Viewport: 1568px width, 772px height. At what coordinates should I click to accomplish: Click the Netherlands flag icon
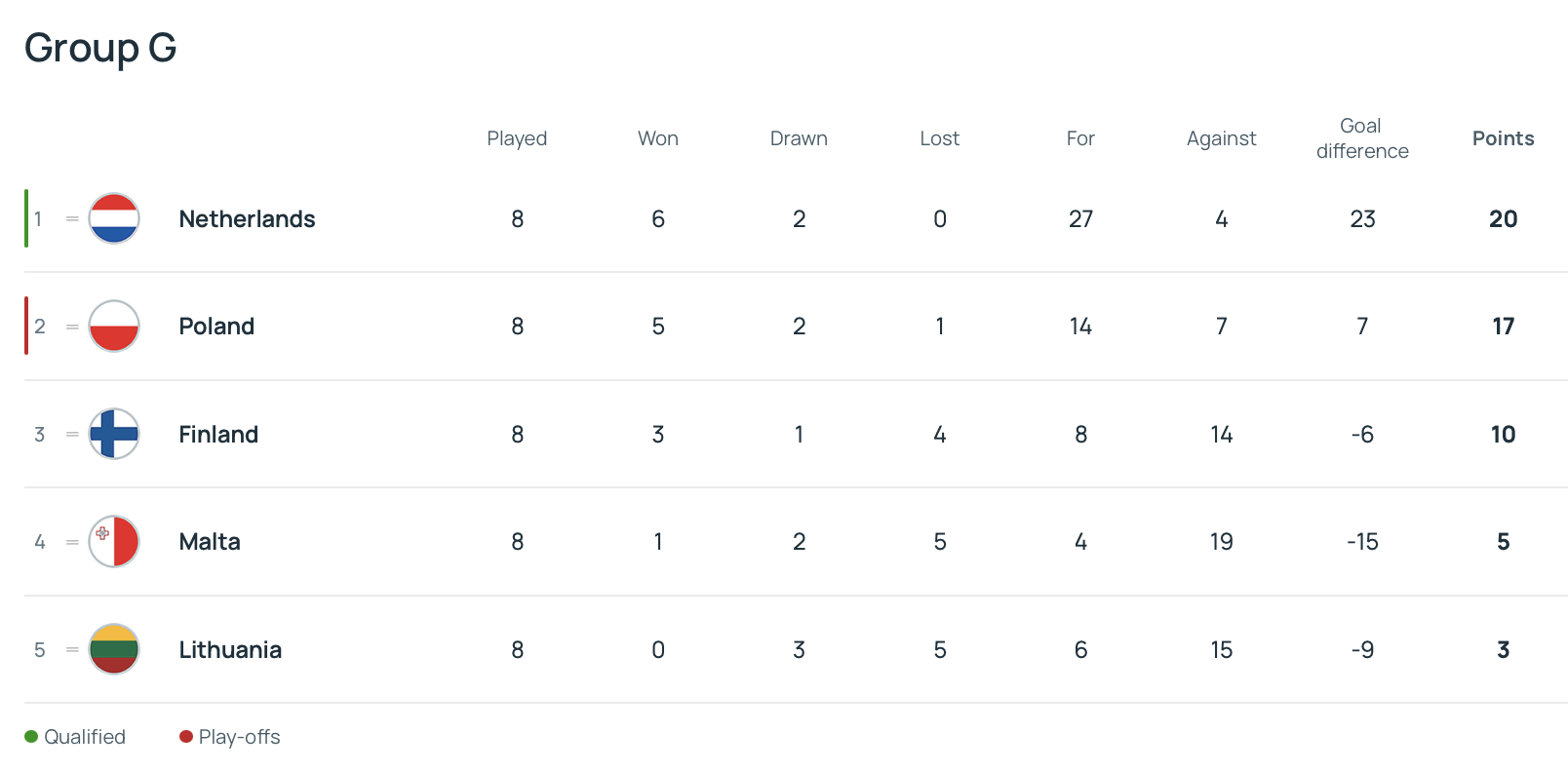click(x=114, y=218)
